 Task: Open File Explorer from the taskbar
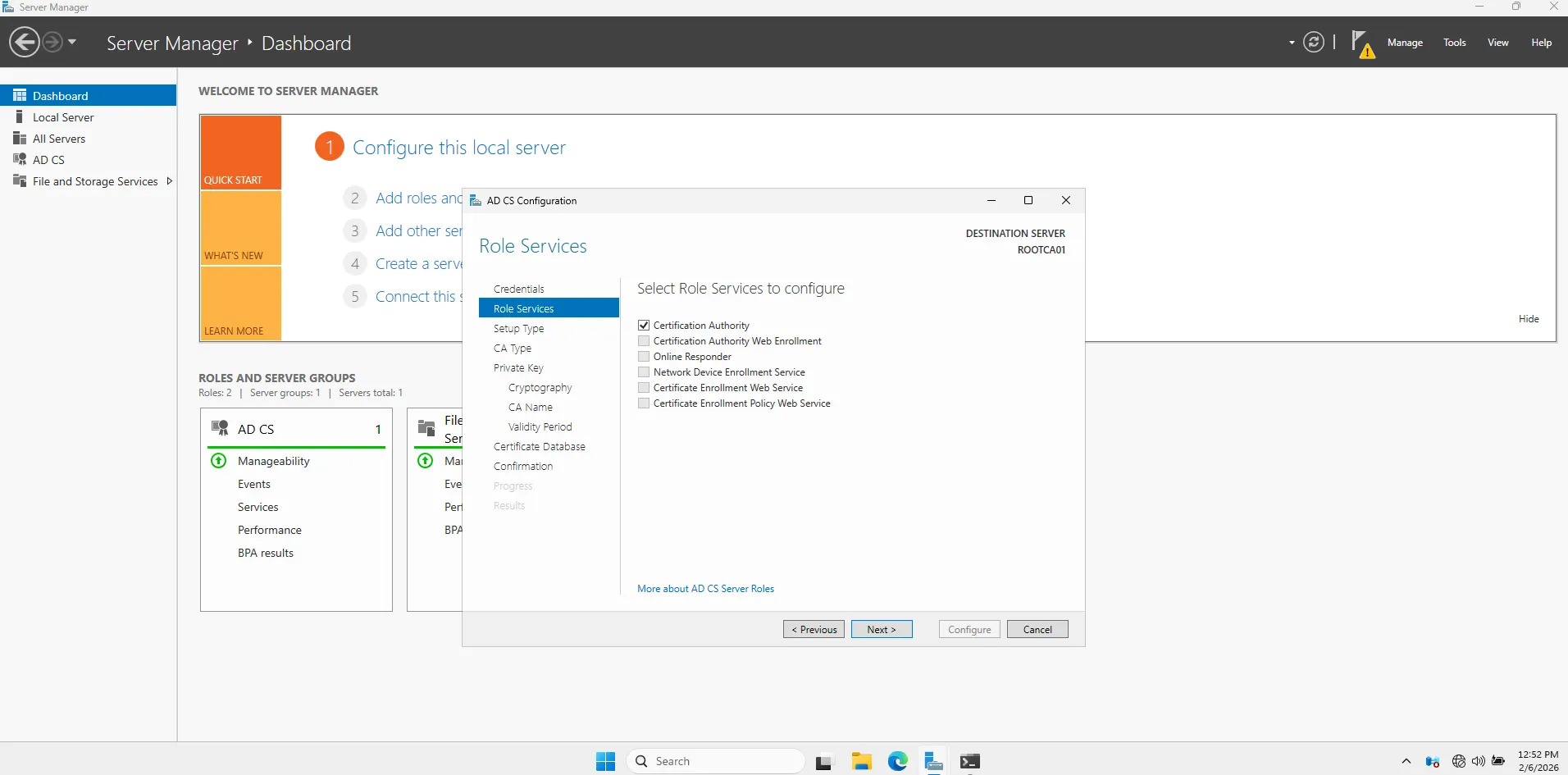coord(861,761)
